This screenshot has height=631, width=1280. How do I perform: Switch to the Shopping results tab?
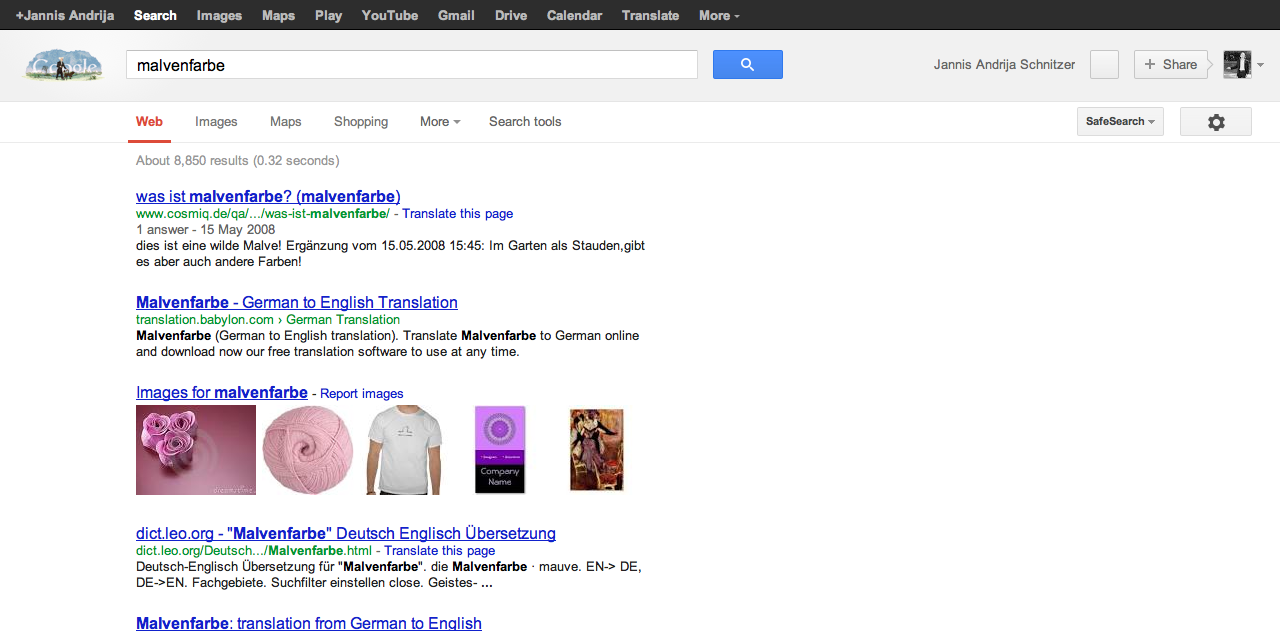(361, 122)
